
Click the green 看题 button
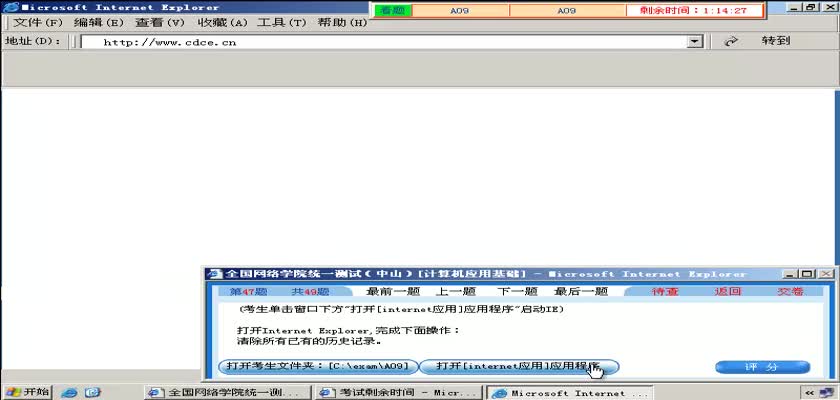point(393,10)
